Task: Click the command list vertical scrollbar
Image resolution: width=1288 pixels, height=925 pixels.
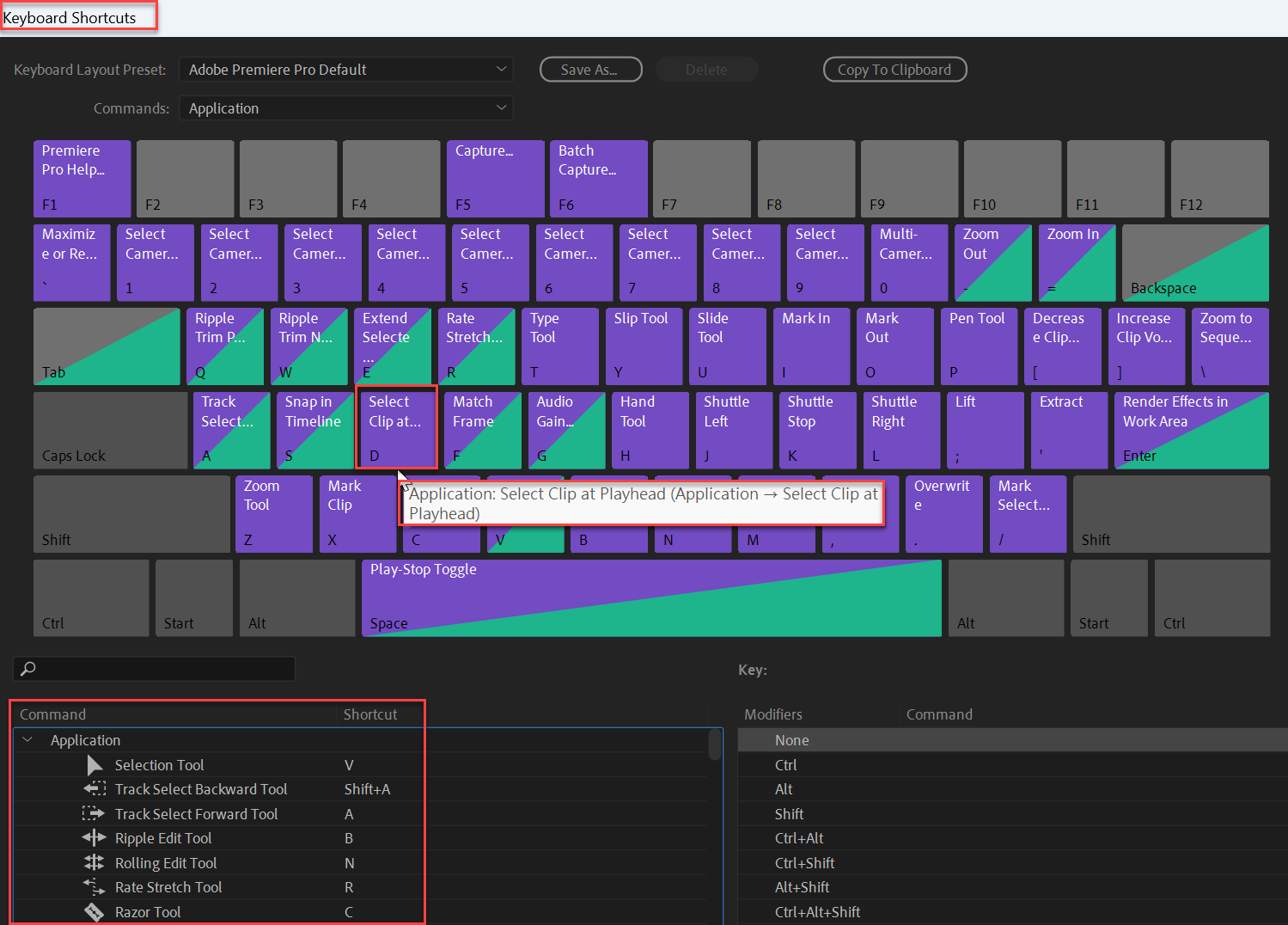Action: click(x=715, y=744)
